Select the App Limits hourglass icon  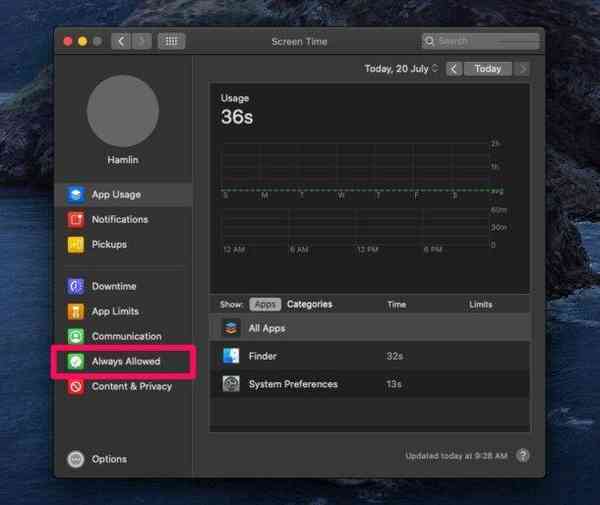click(76, 311)
